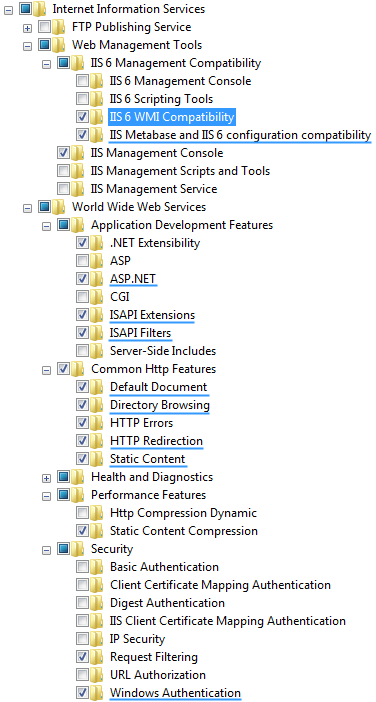Viewport: 376px width, 702px height.
Task: Check IIS Management Service checkbox
Action: pyautogui.click(x=64, y=189)
